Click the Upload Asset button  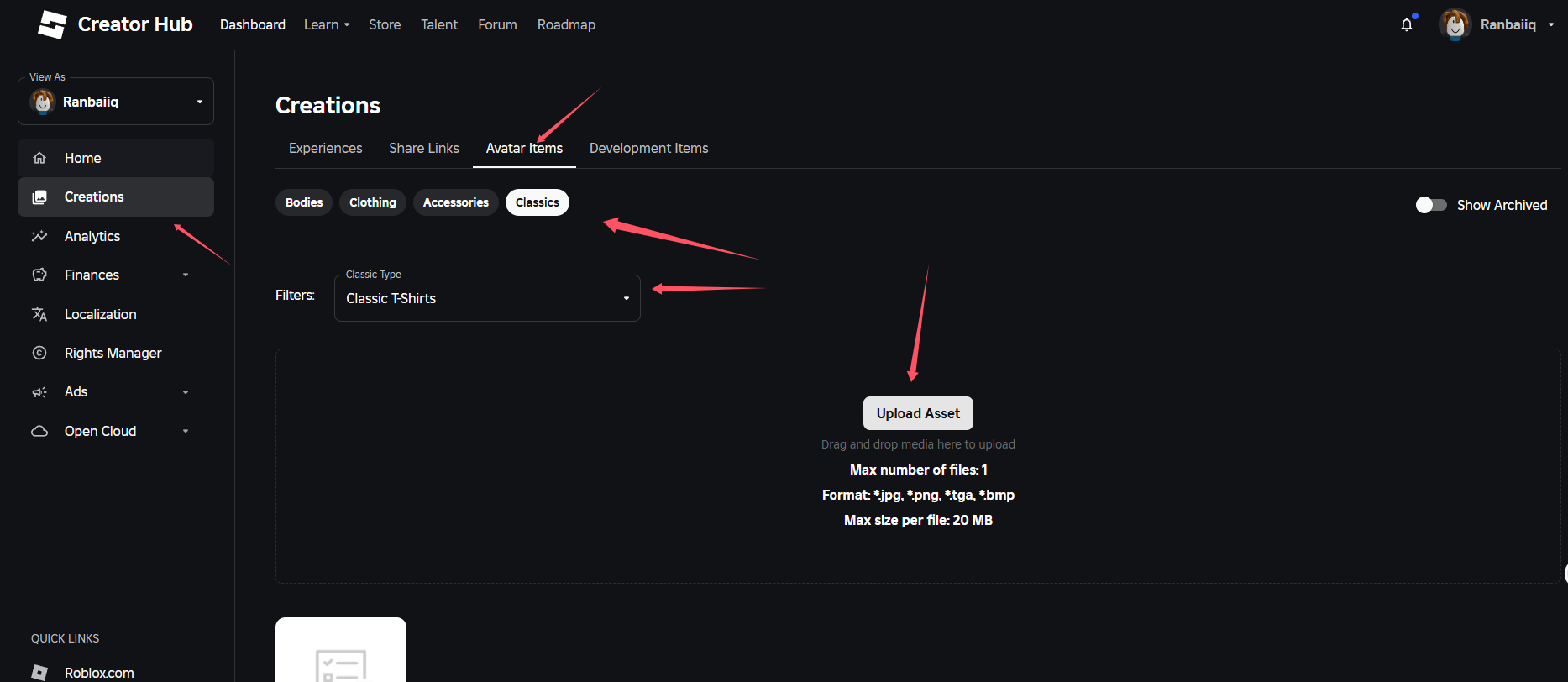tap(918, 413)
